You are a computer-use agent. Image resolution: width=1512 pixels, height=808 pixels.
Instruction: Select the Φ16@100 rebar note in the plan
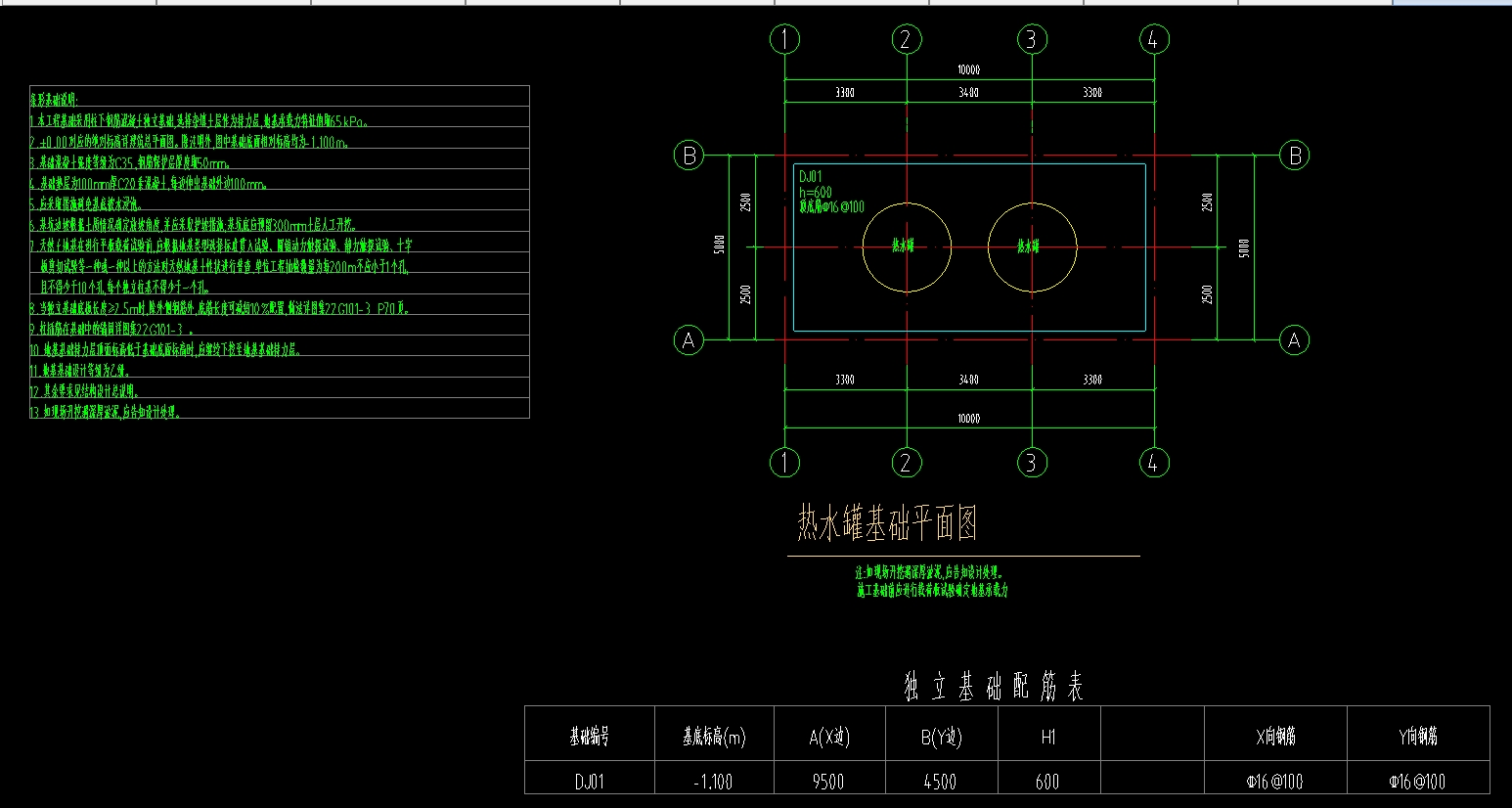pyautogui.click(x=831, y=207)
